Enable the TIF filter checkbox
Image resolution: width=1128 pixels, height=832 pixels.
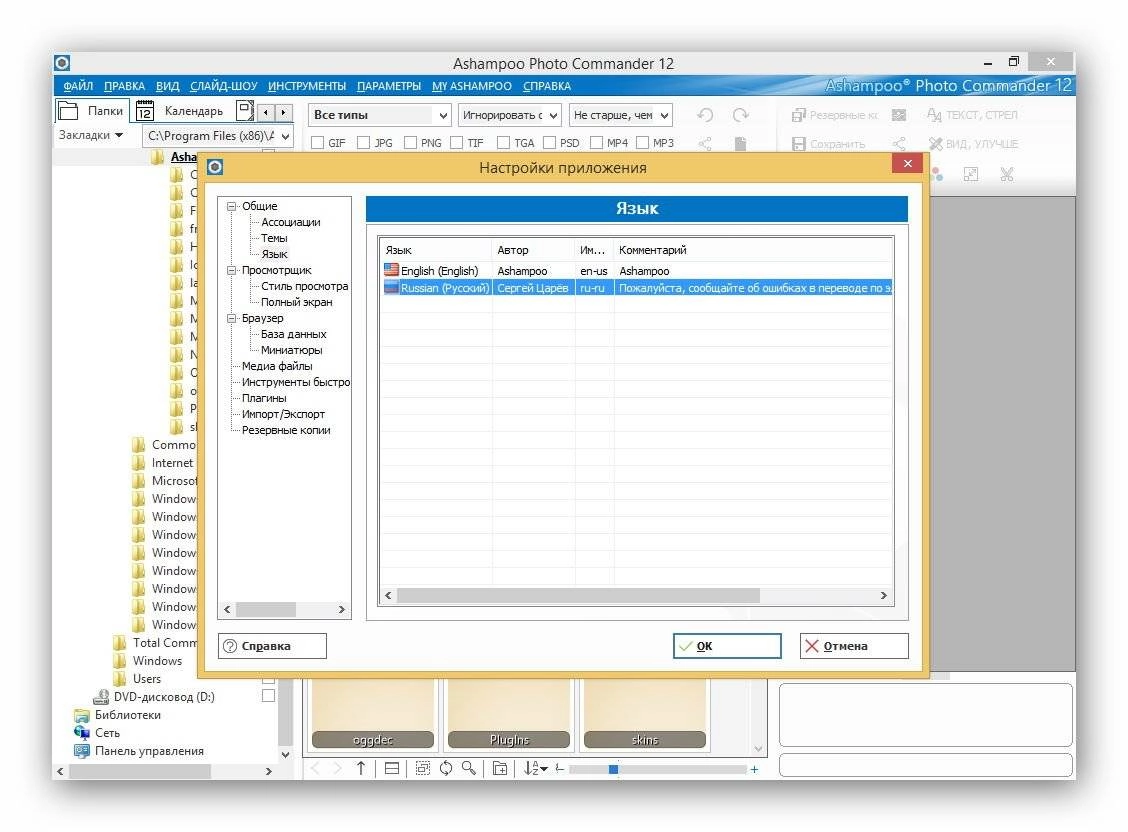(x=456, y=143)
